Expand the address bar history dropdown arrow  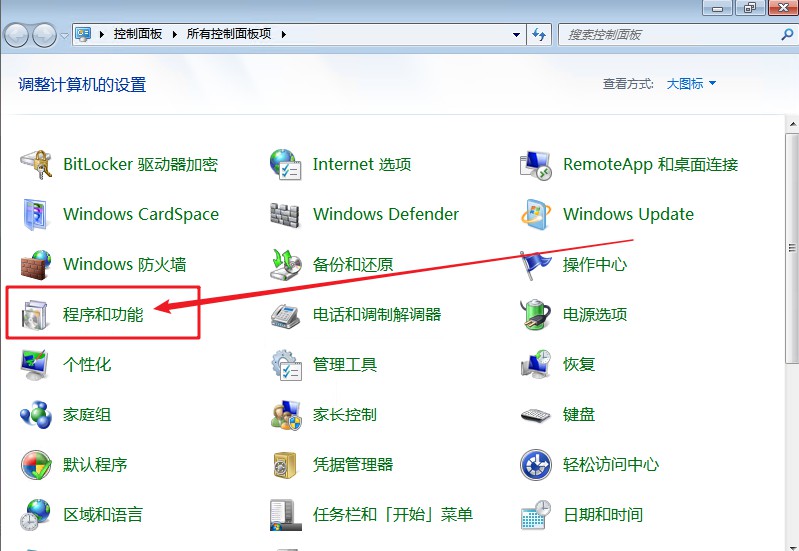[515, 34]
